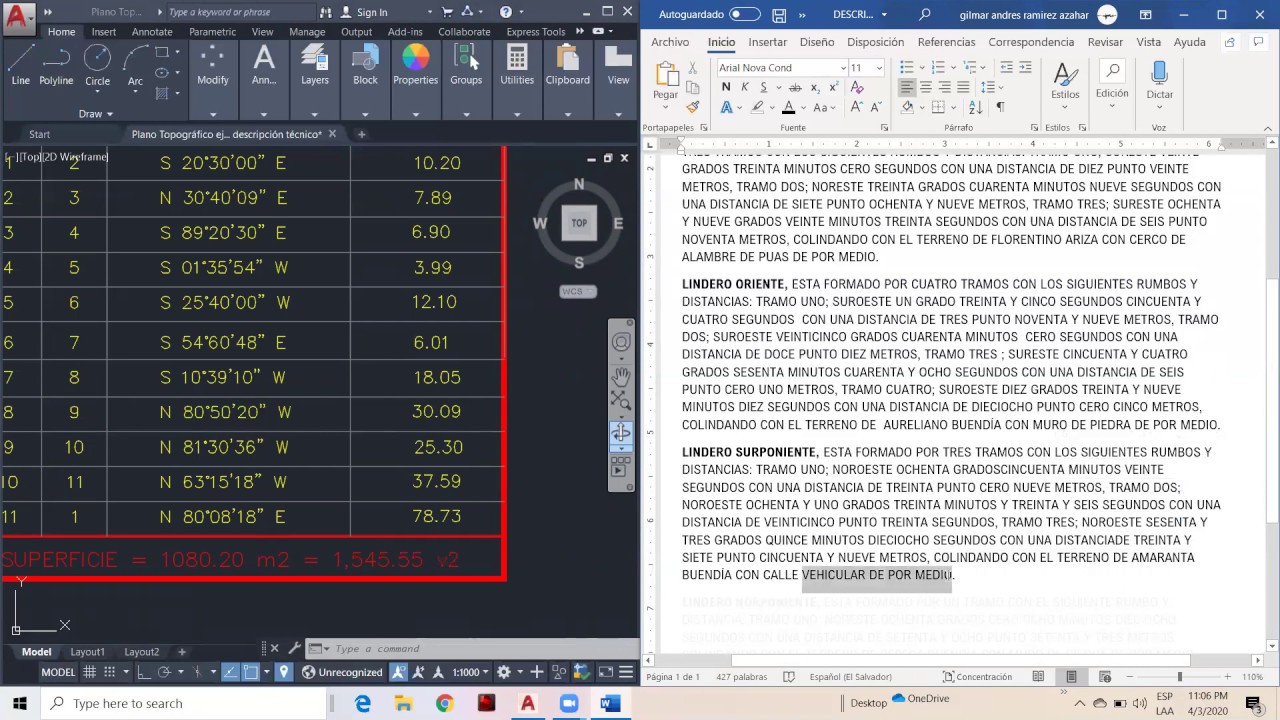The image size is (1280, 720).
Task: Click the Format Painter brush
Action: [x=692, y=107]
